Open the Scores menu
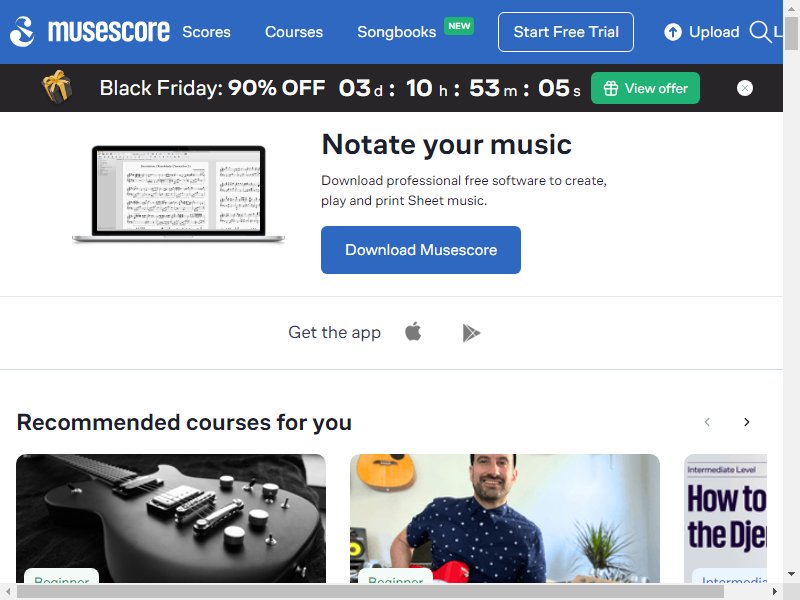800x600 pixels. [206, 32]
